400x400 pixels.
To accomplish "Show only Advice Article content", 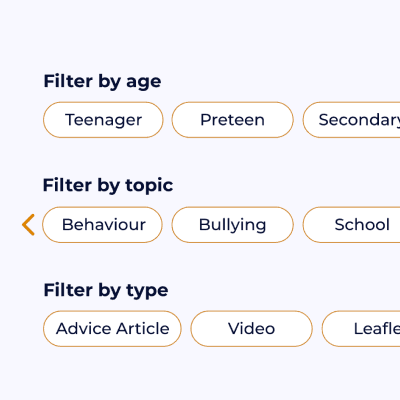I will 112,329.
